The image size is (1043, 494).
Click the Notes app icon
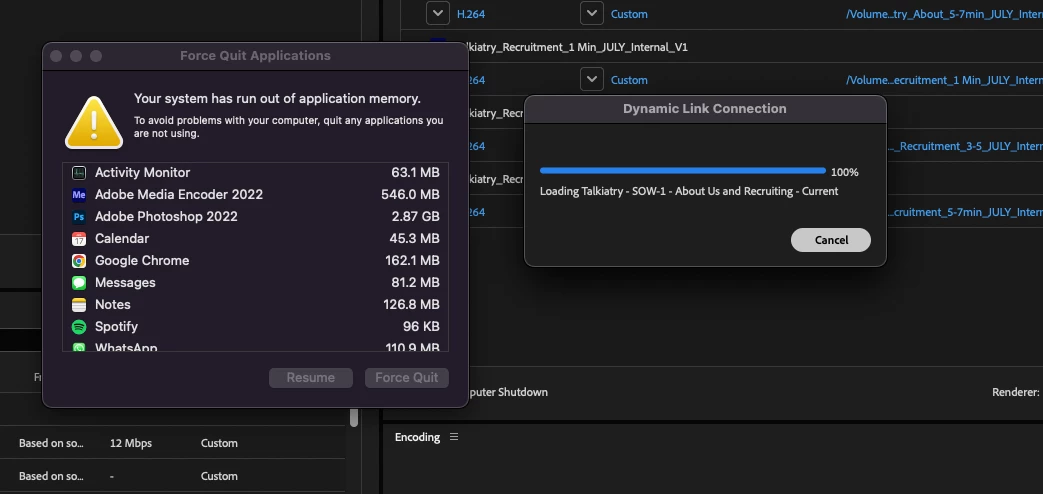click(x=79, y=305)
